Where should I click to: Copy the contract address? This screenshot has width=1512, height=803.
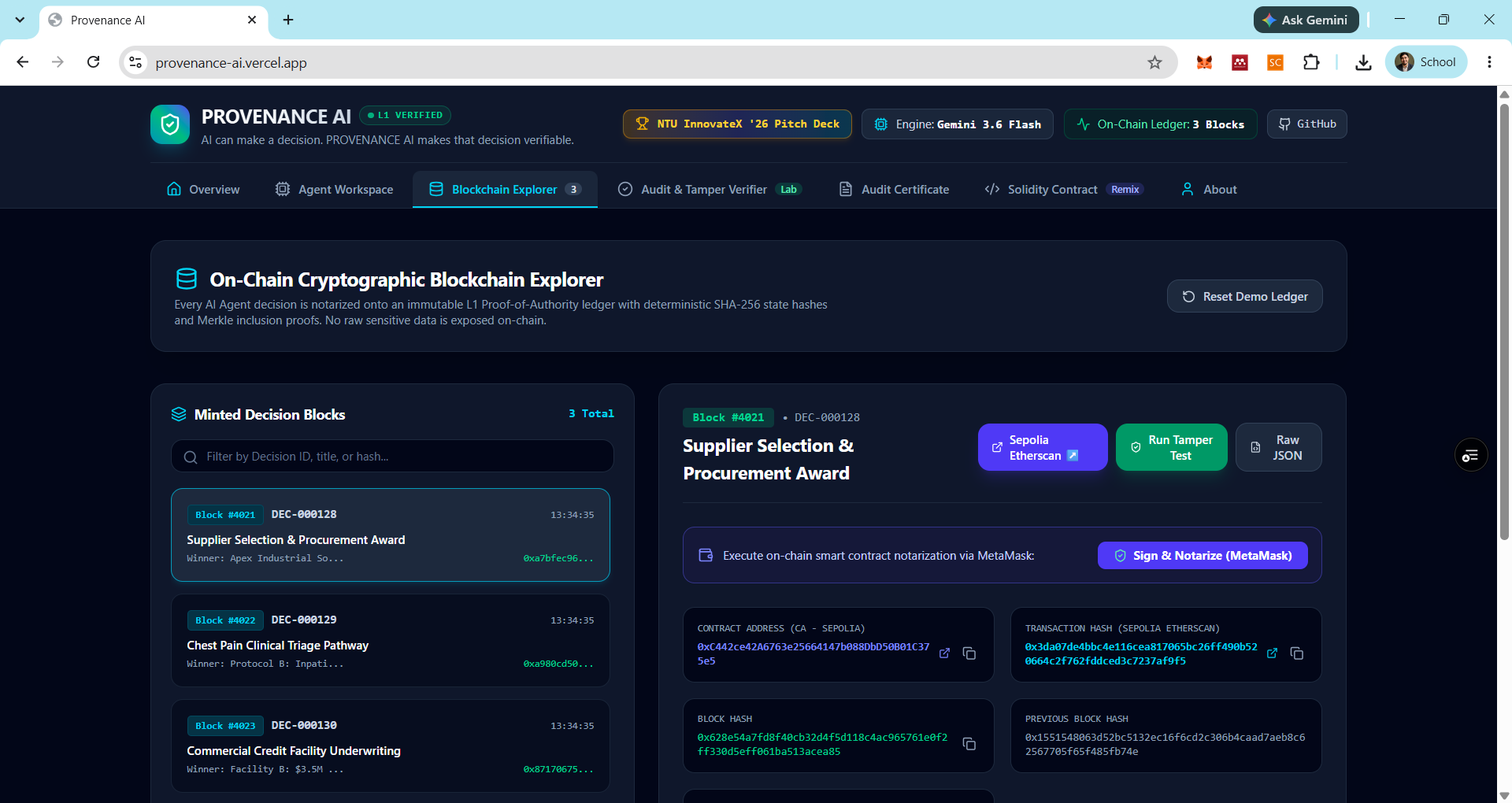pos(969,653)
